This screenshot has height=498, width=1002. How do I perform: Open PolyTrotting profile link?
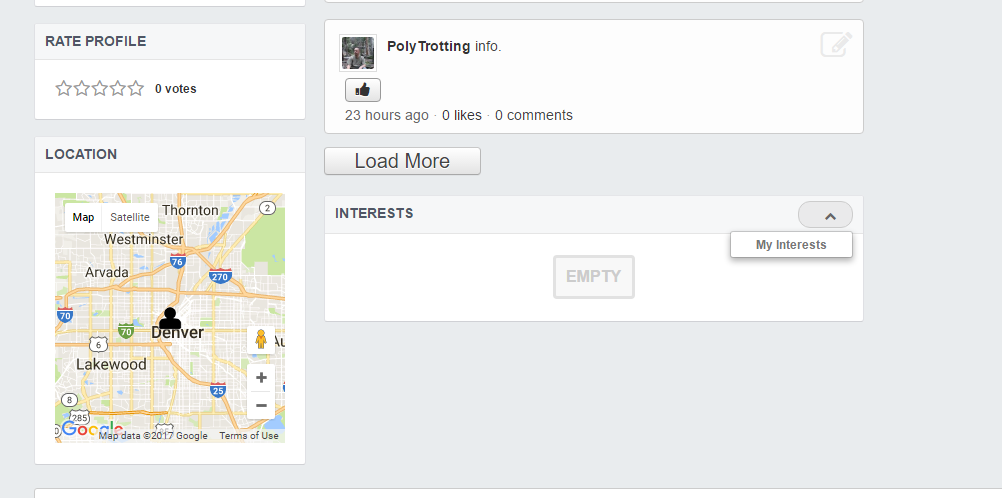click(x=428, y=46)
